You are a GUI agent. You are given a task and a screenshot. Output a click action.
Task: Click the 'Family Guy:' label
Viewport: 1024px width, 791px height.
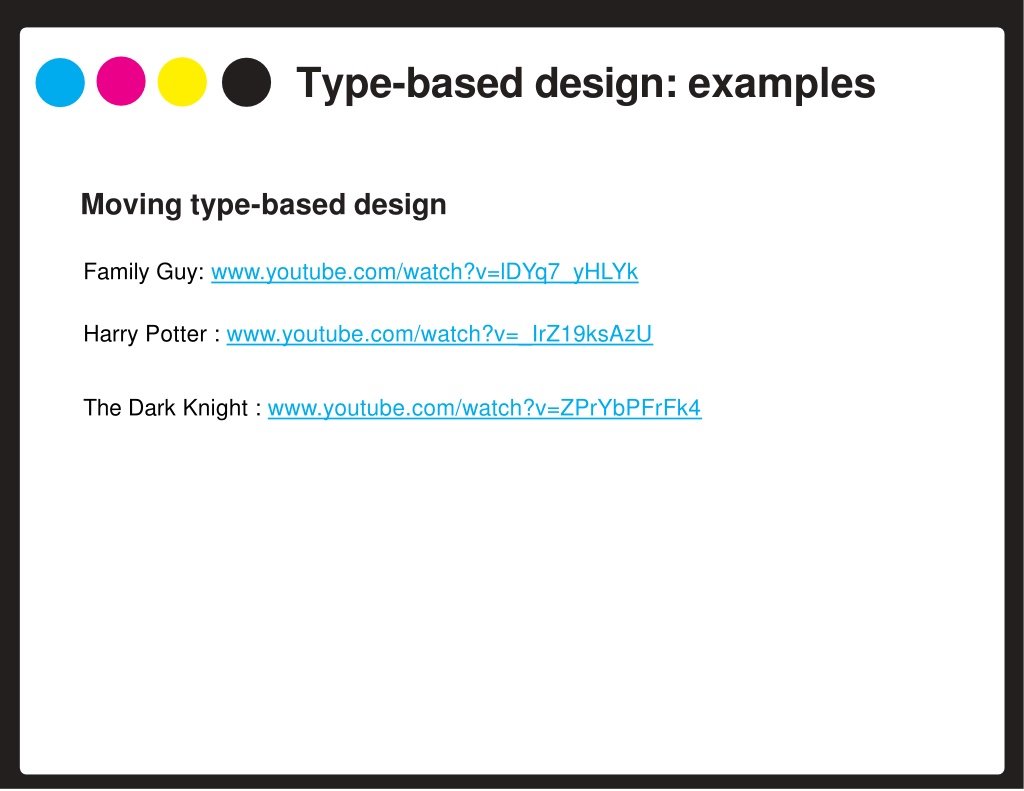pyautogui.click(x=144, y=272)
